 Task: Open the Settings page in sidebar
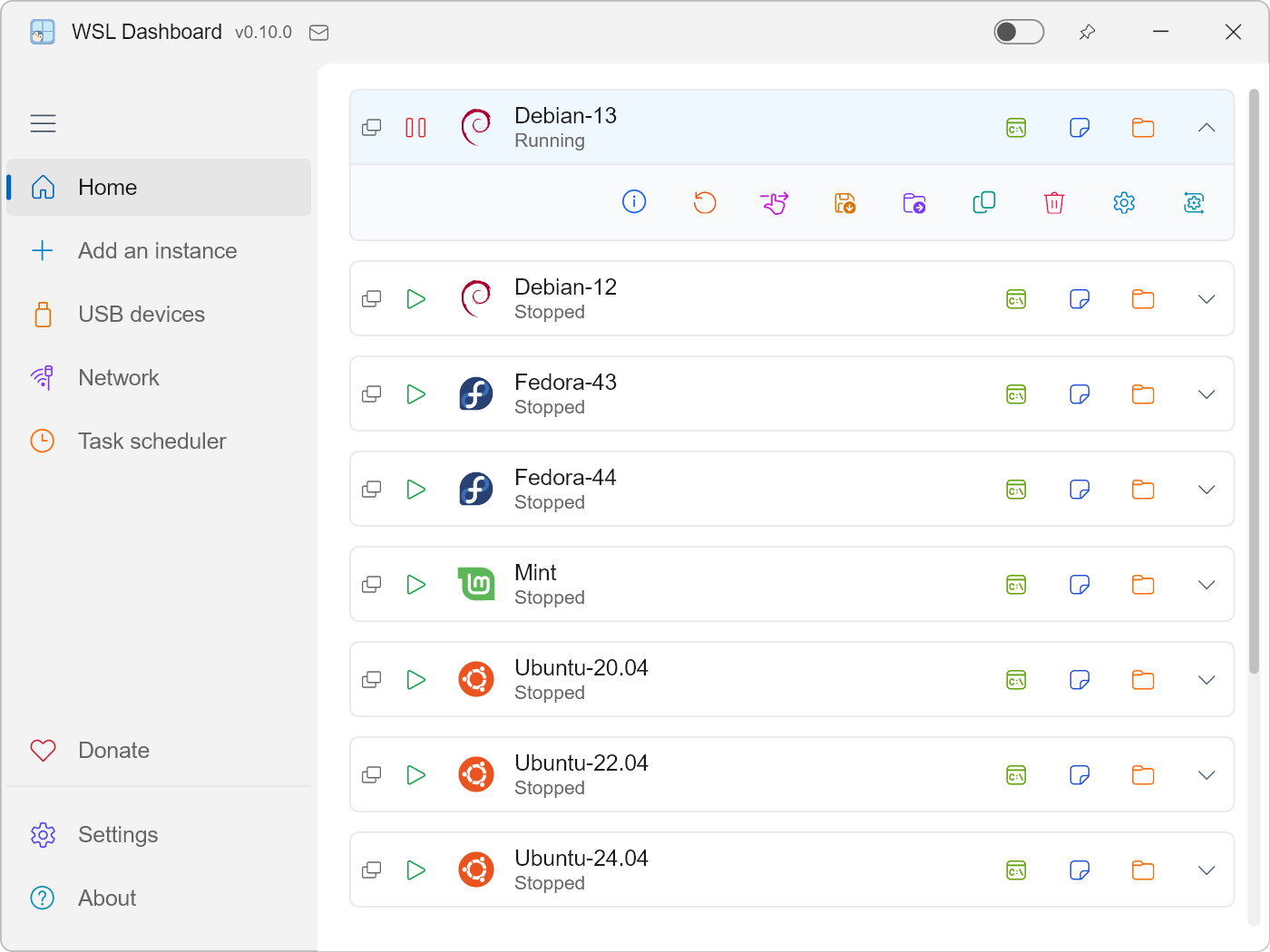[x=159, y=835]
